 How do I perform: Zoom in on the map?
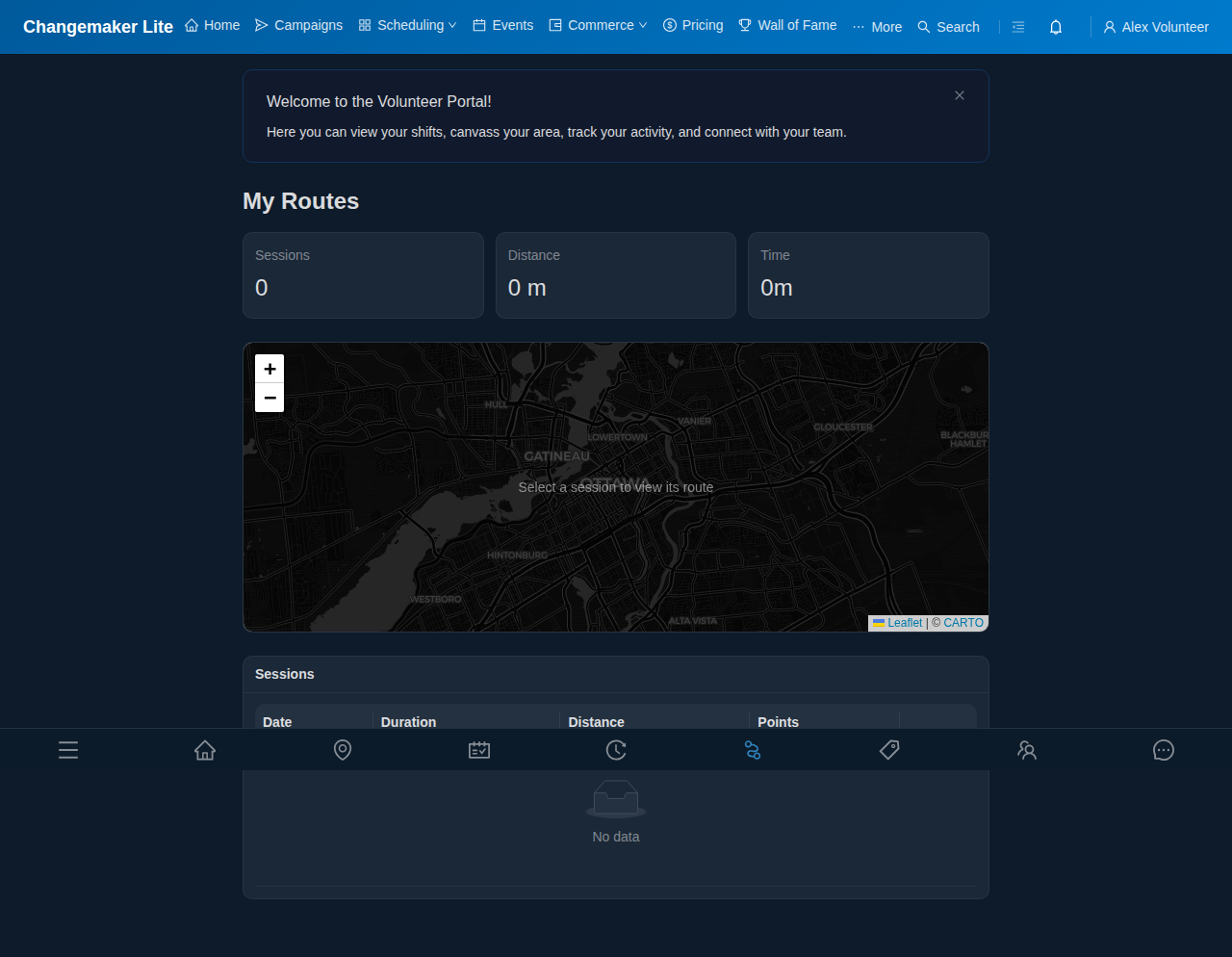pos(269,369)
